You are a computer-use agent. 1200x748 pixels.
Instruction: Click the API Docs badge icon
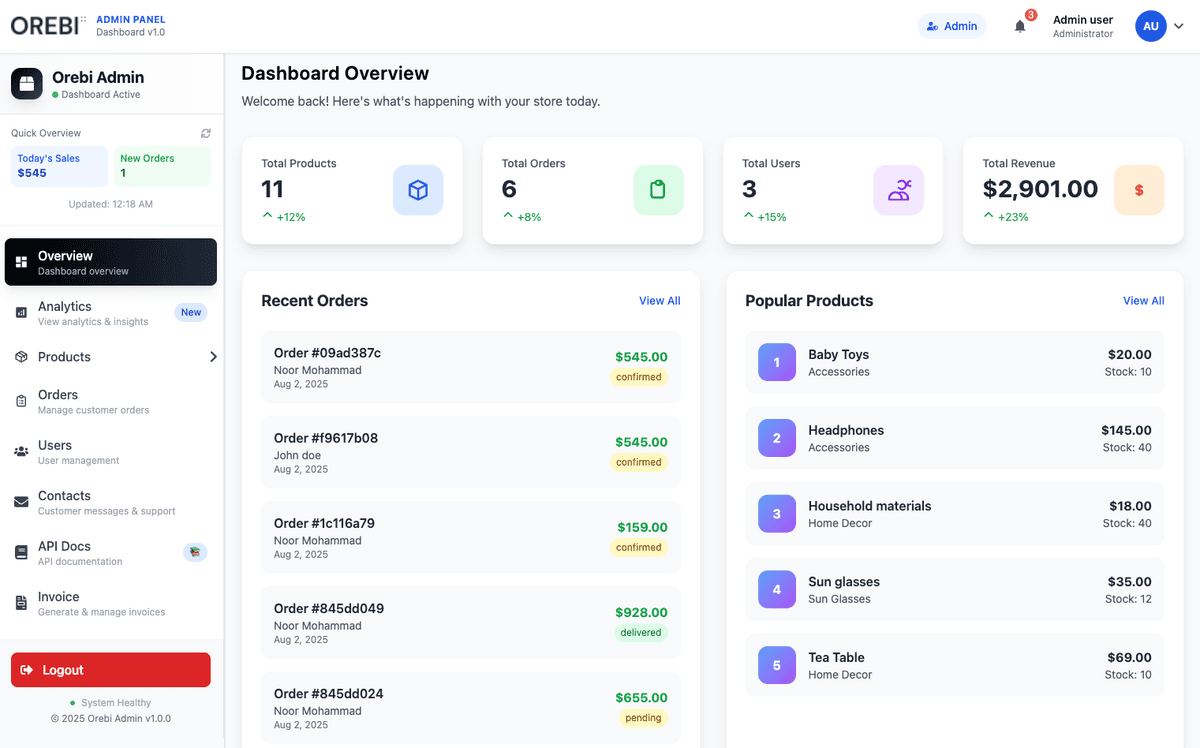[x=195, y=552]
